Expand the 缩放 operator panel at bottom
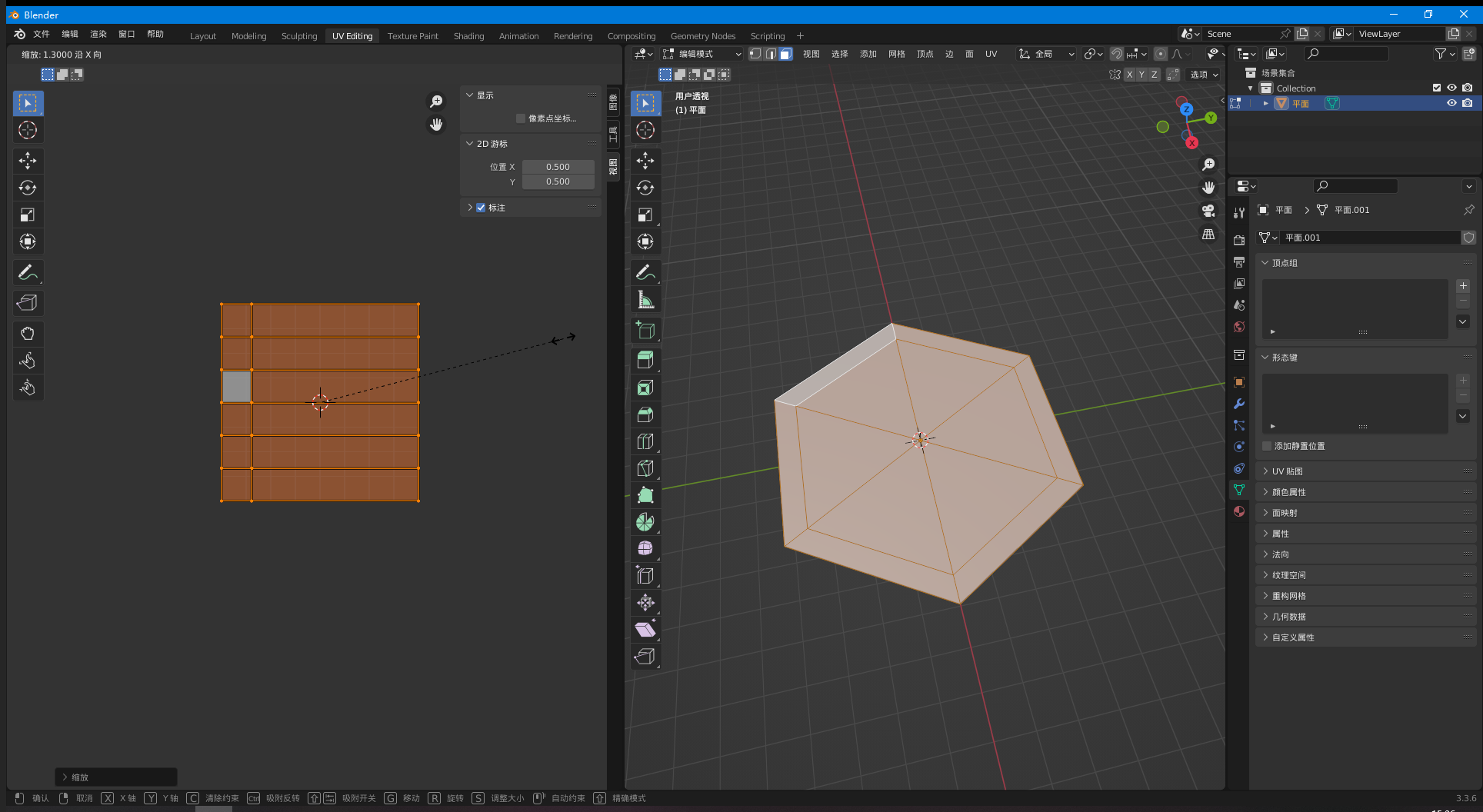The image size is (1483, 812). [x=116, y=777]
